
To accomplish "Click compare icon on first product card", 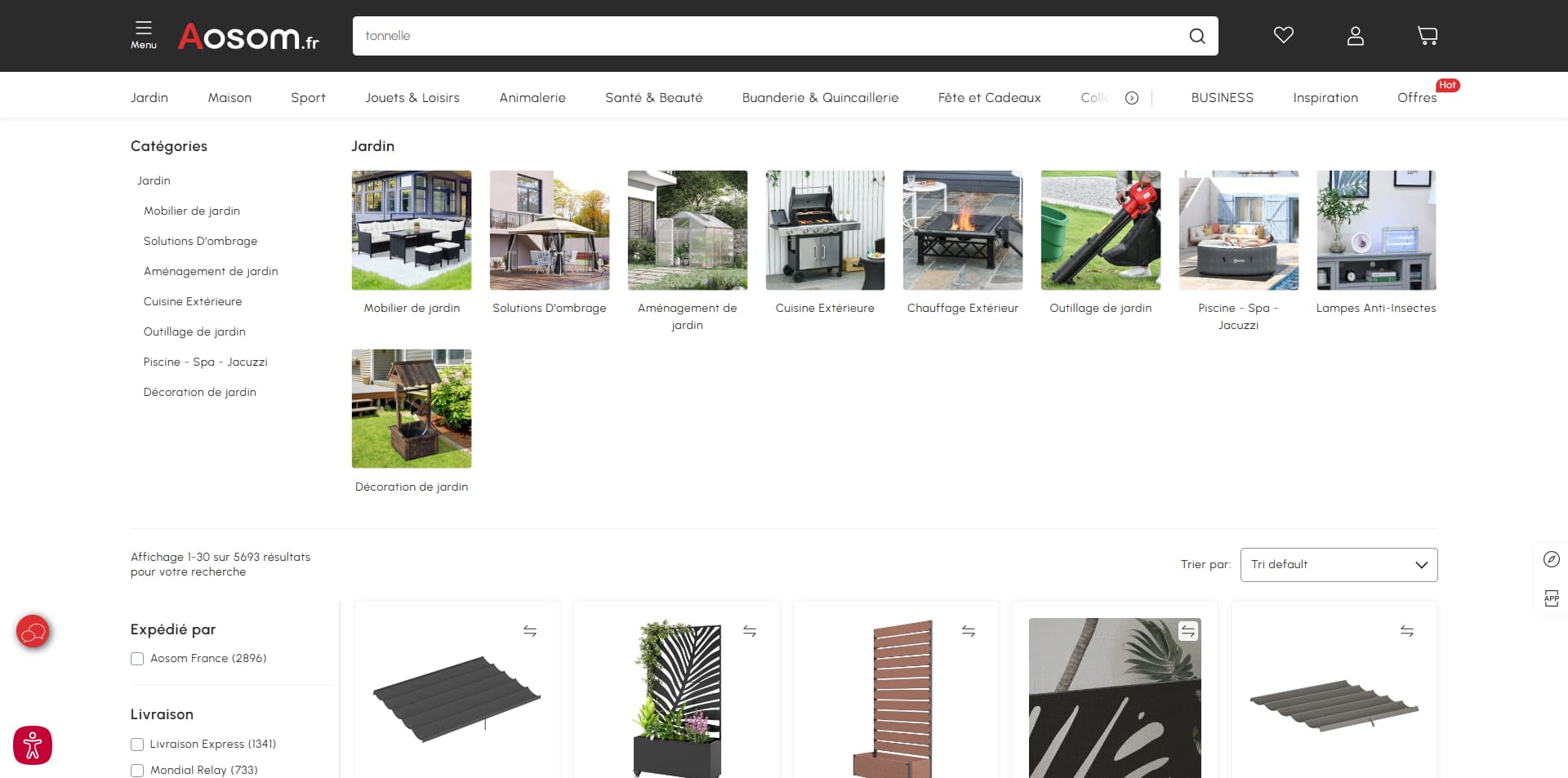I will click(x=530, y=631).
